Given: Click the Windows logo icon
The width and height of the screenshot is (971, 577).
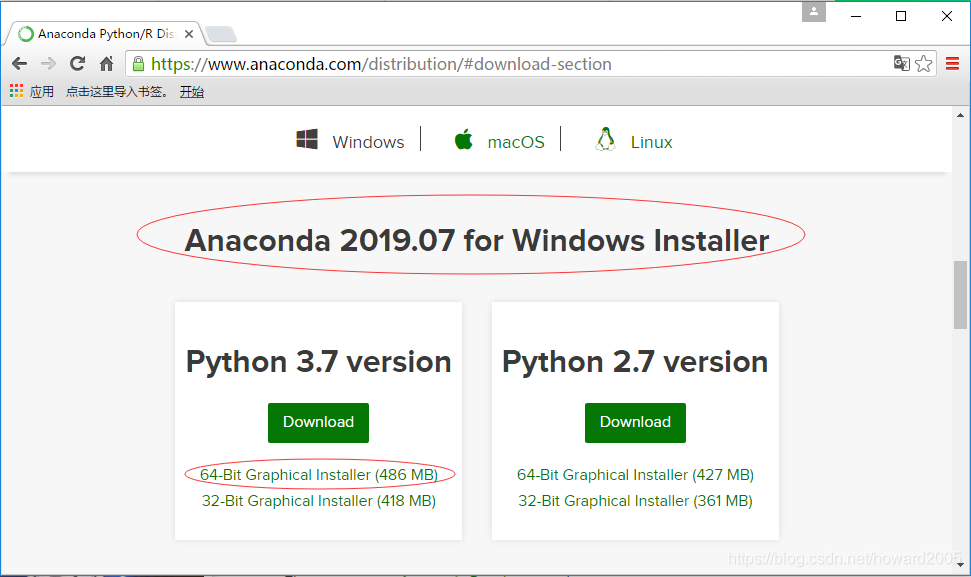Looking at the screenshot, I should pyautogui.click(x=307, y=139).
